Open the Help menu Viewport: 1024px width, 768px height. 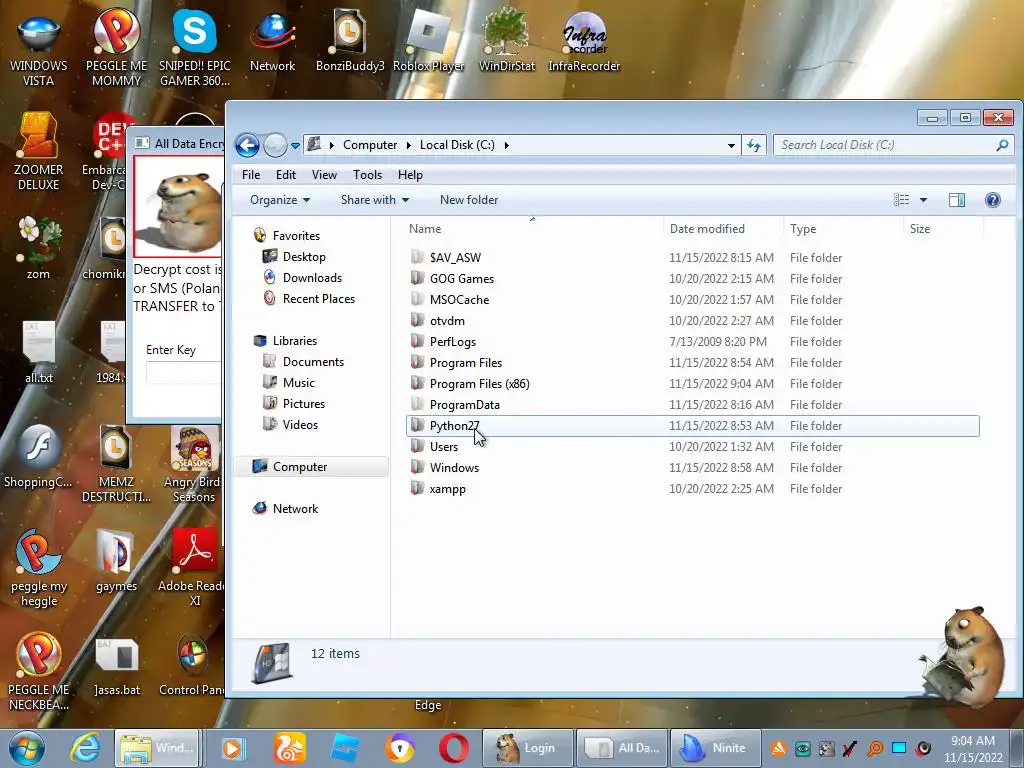tap(410, 175)
